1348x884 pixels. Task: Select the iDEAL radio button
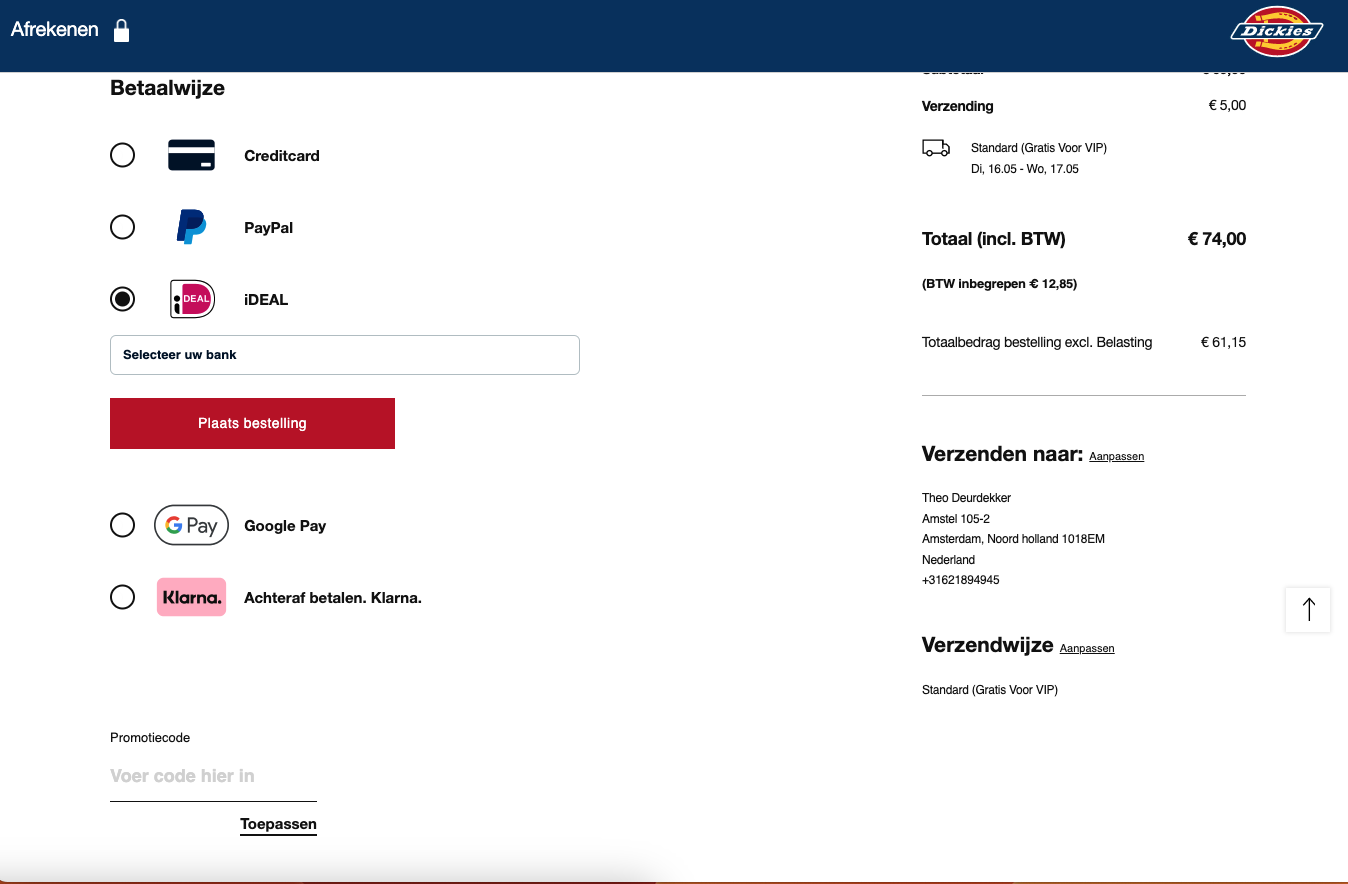click(x=122, y=299)
